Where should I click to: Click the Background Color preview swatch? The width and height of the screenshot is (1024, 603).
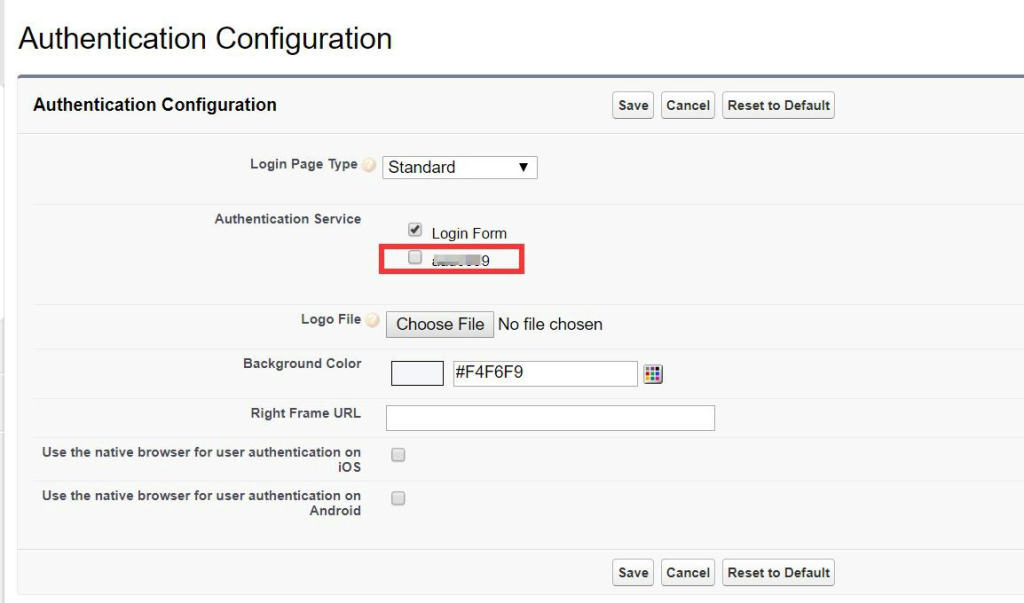coord(417,374)
